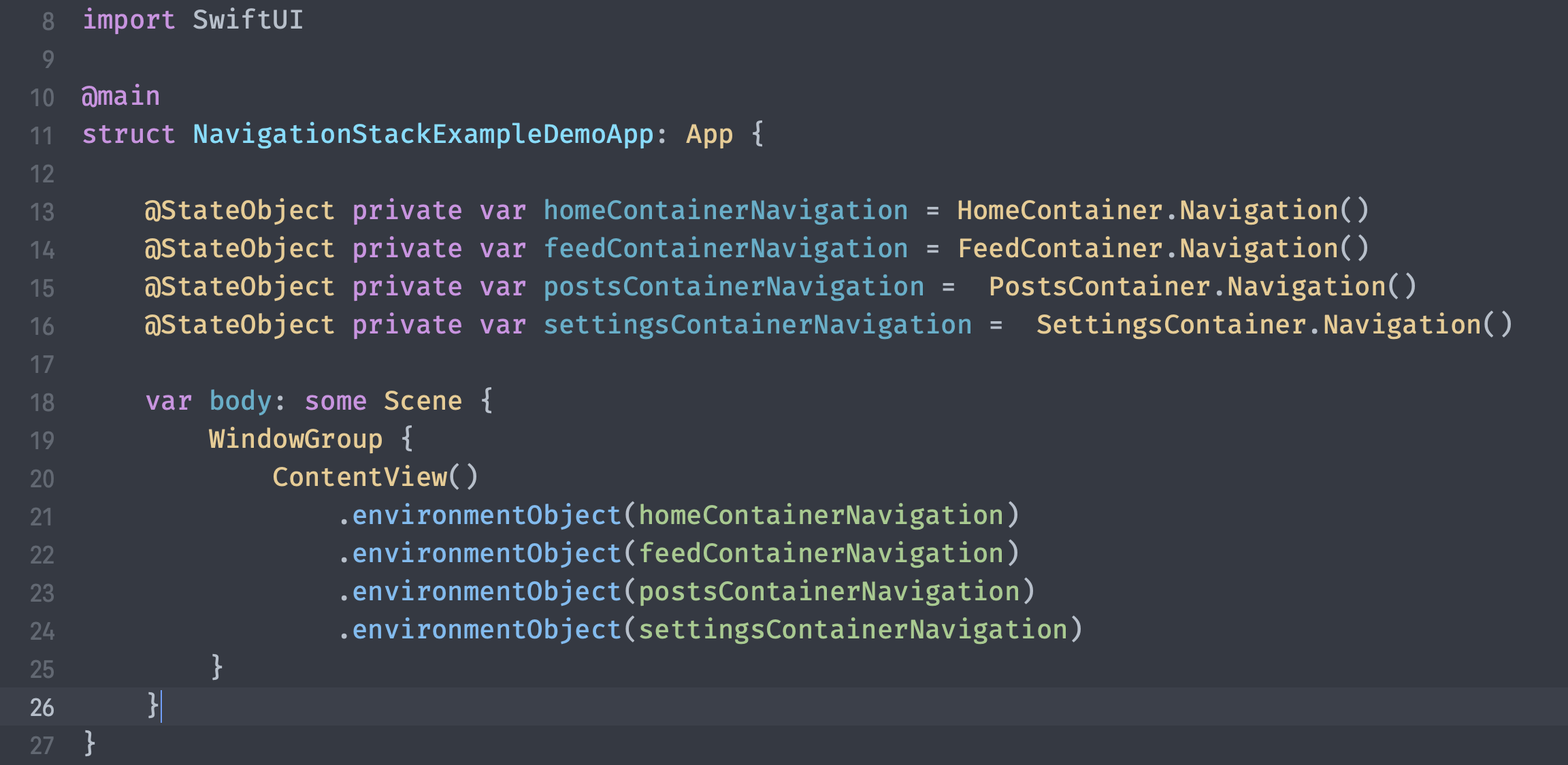Click settingsContainerNavigation argument on line 24

tap(853, 630)
